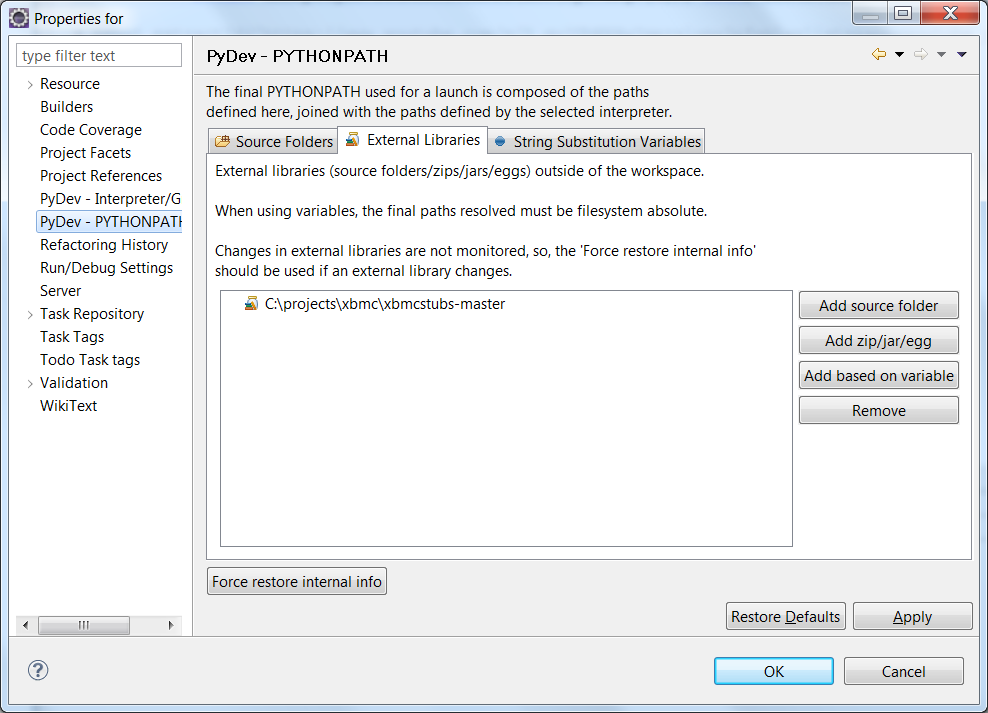Expand the Task Repository tree node
The image size is (988, 713).
click(x=28, y=314)
